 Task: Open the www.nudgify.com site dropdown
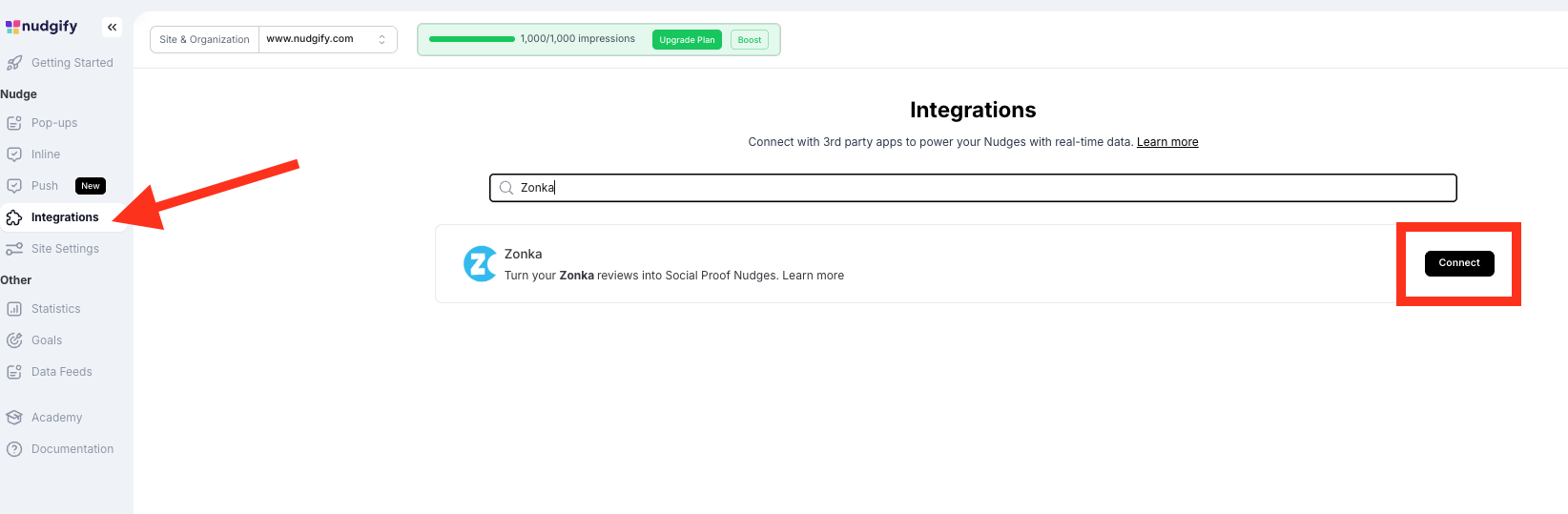[x=327, y=39]
